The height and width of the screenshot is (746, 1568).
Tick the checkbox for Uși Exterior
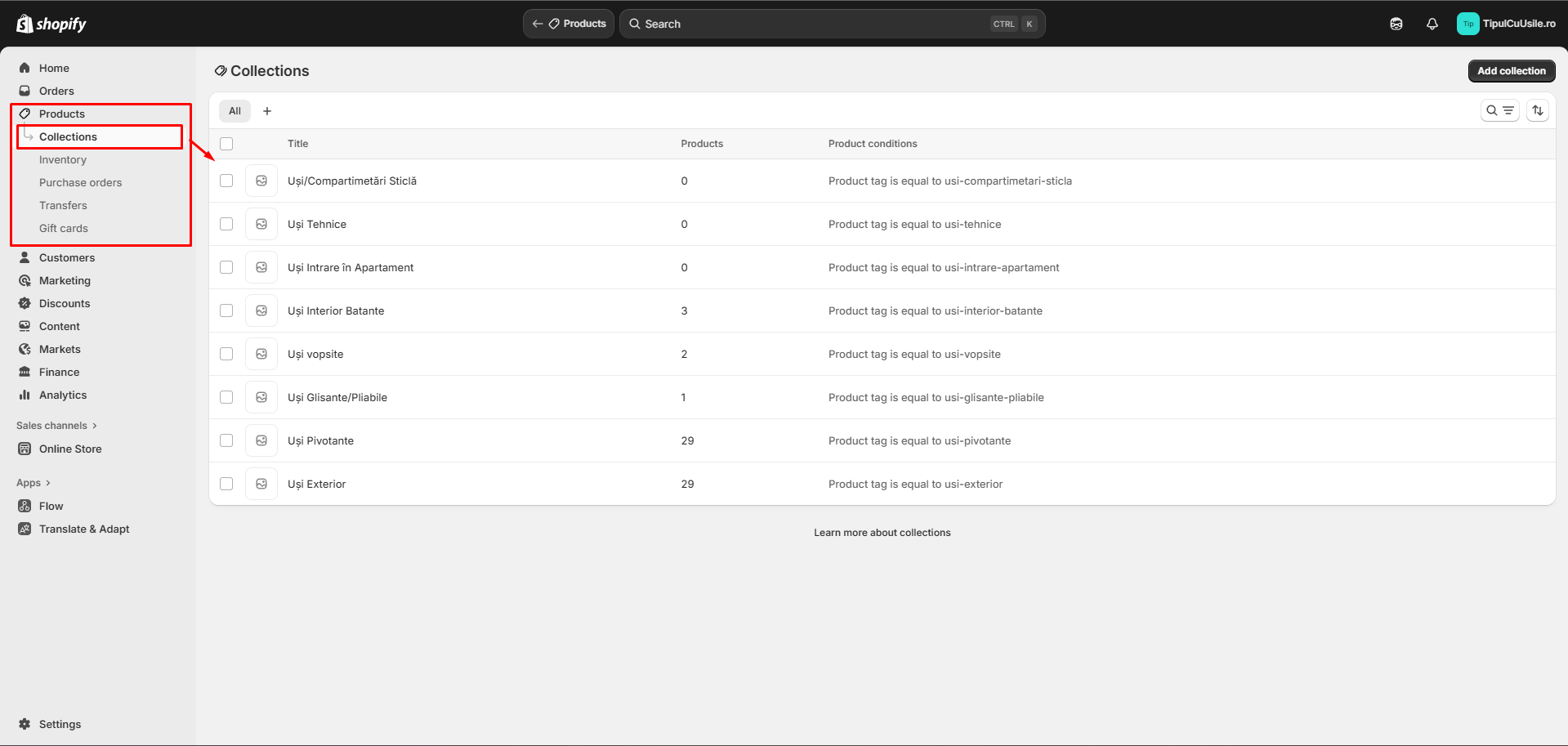pos(226,484)
